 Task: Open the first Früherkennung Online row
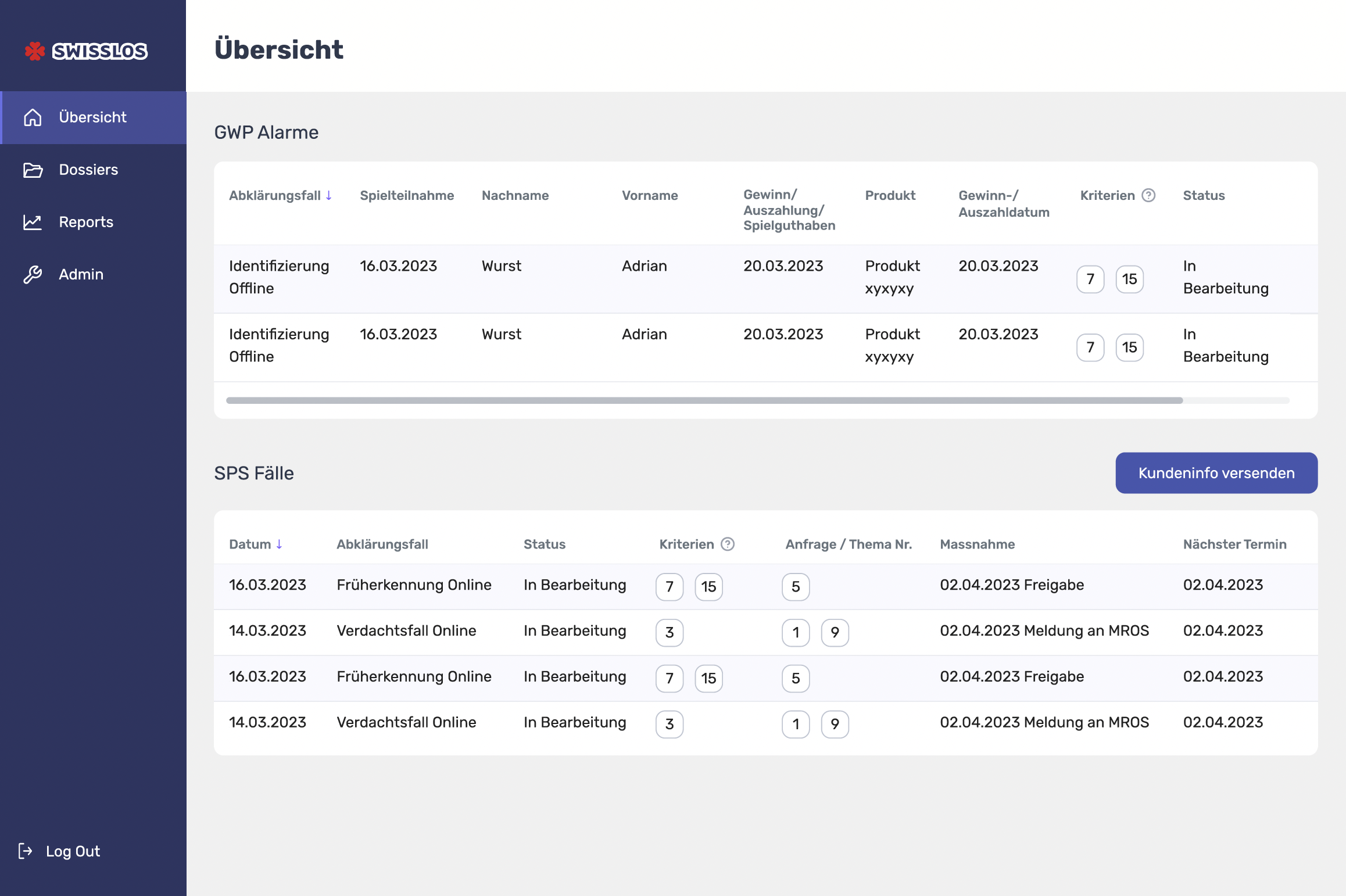(x=414, y=585)
